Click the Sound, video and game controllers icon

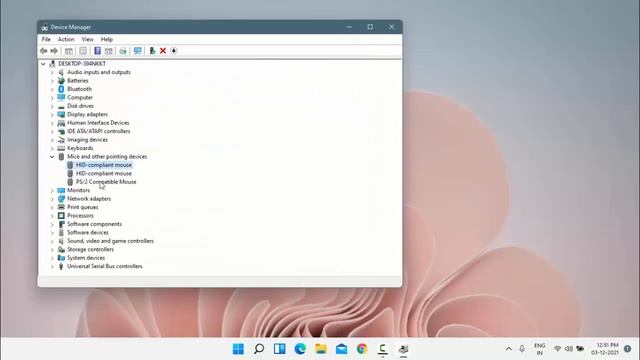(x=61, y=241)
